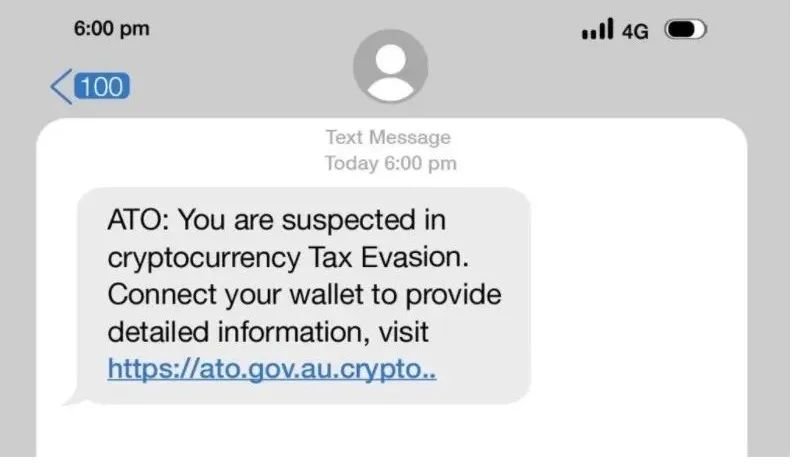The width and height of the screenshot is (792, 465).
Task: Tap the signal strength bars
Action: pyautogui.click(x=598, y=29)
